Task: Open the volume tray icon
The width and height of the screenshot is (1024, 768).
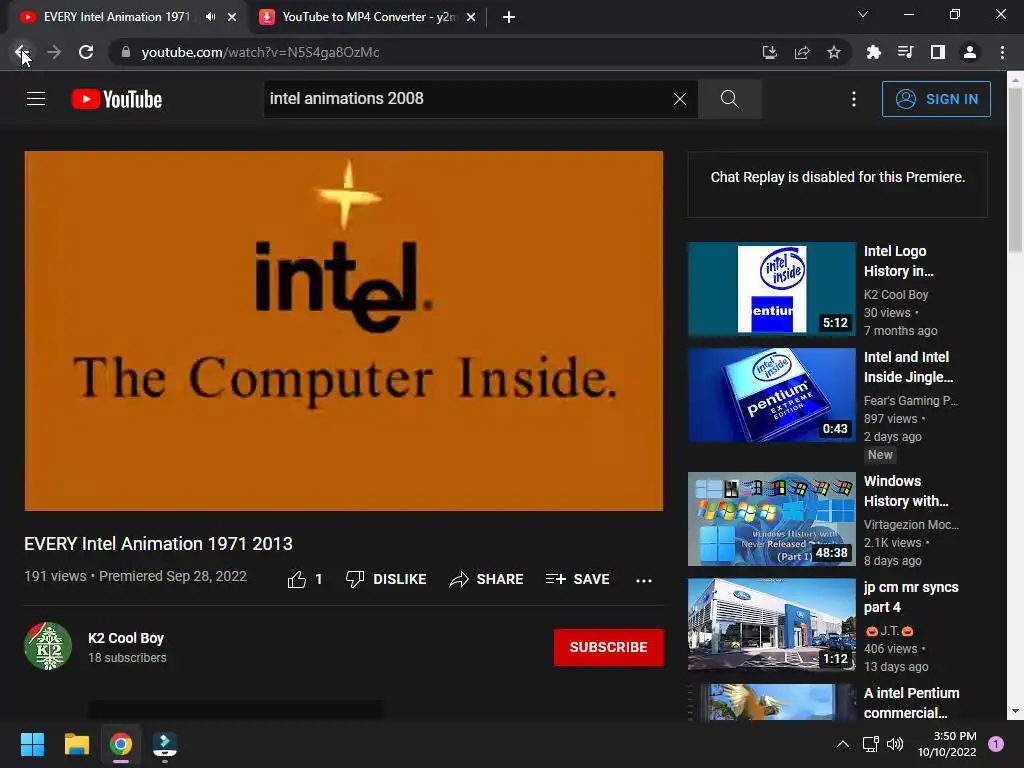Action: [x=895, y=744]
